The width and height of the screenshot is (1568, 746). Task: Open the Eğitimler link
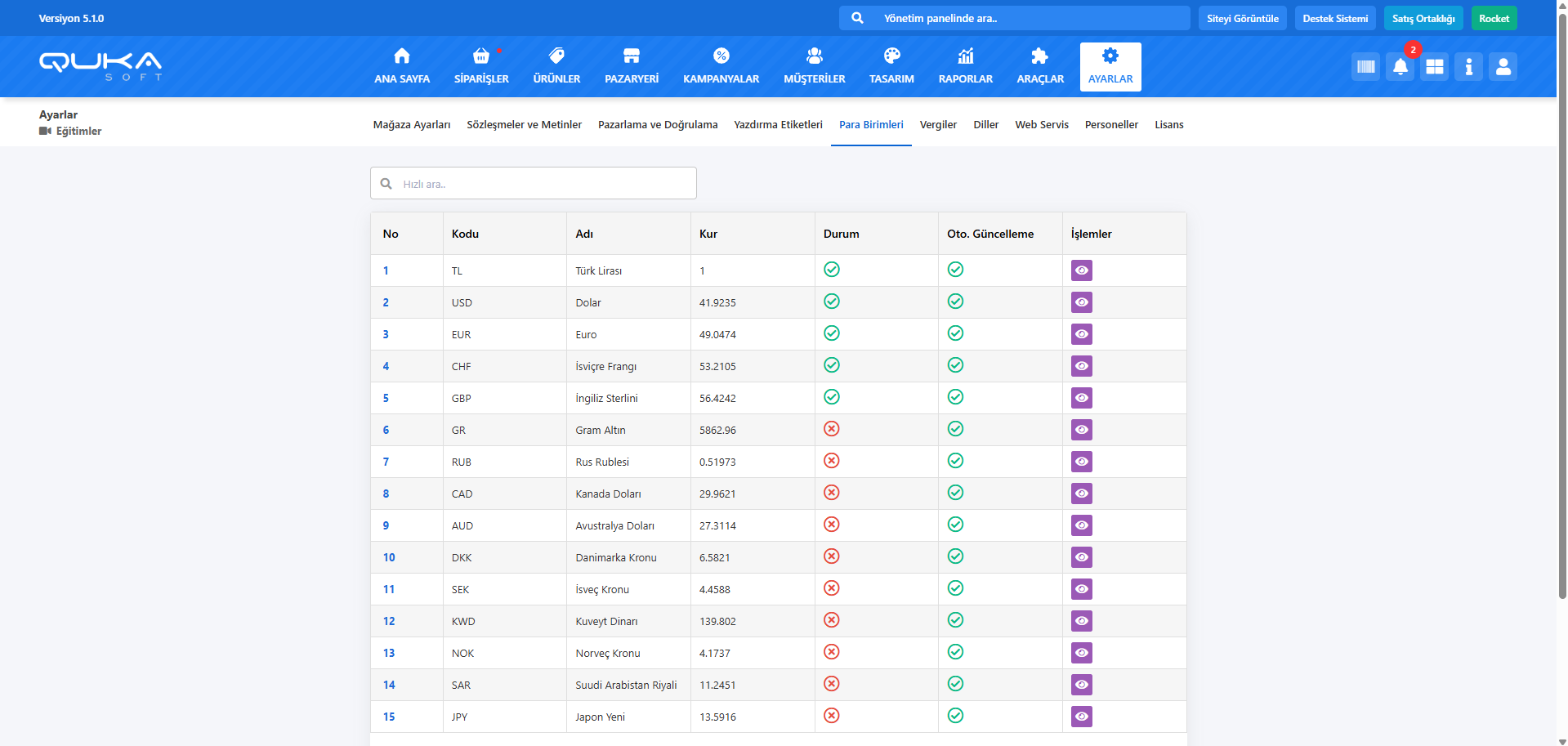coord(78,132)
